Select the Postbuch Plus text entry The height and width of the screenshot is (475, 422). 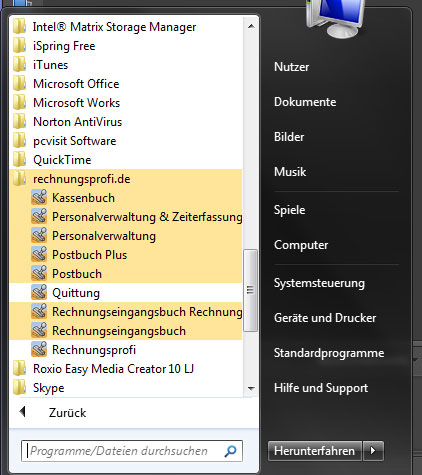pyautogui.click(x=90, y=255)
